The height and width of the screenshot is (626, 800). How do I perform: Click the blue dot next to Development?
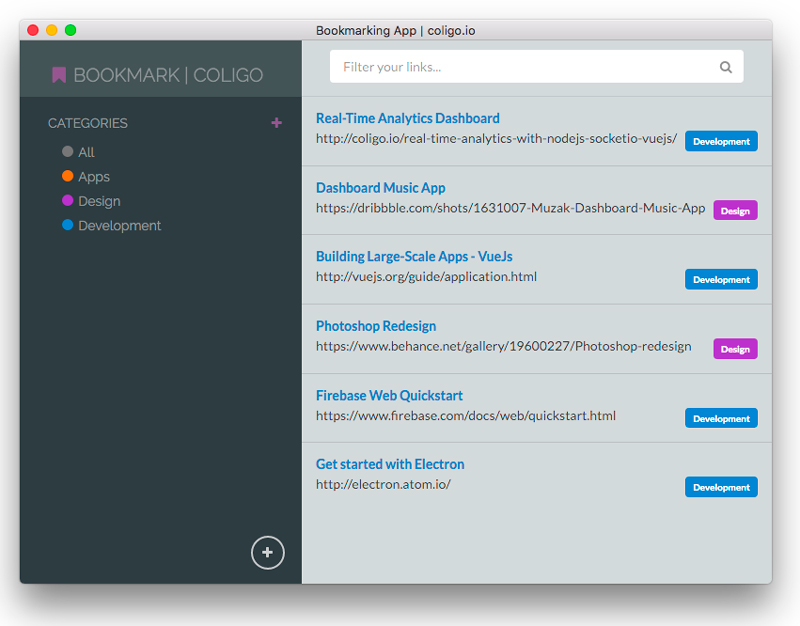pos(67,225)
